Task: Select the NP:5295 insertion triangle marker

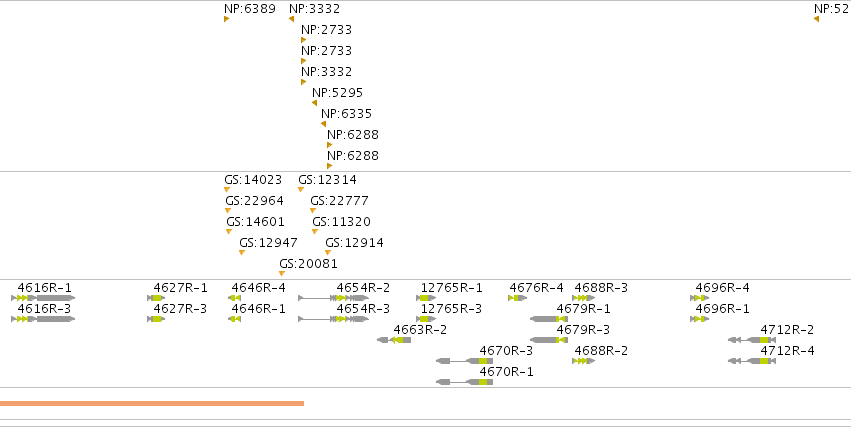Action: [314, 103]
